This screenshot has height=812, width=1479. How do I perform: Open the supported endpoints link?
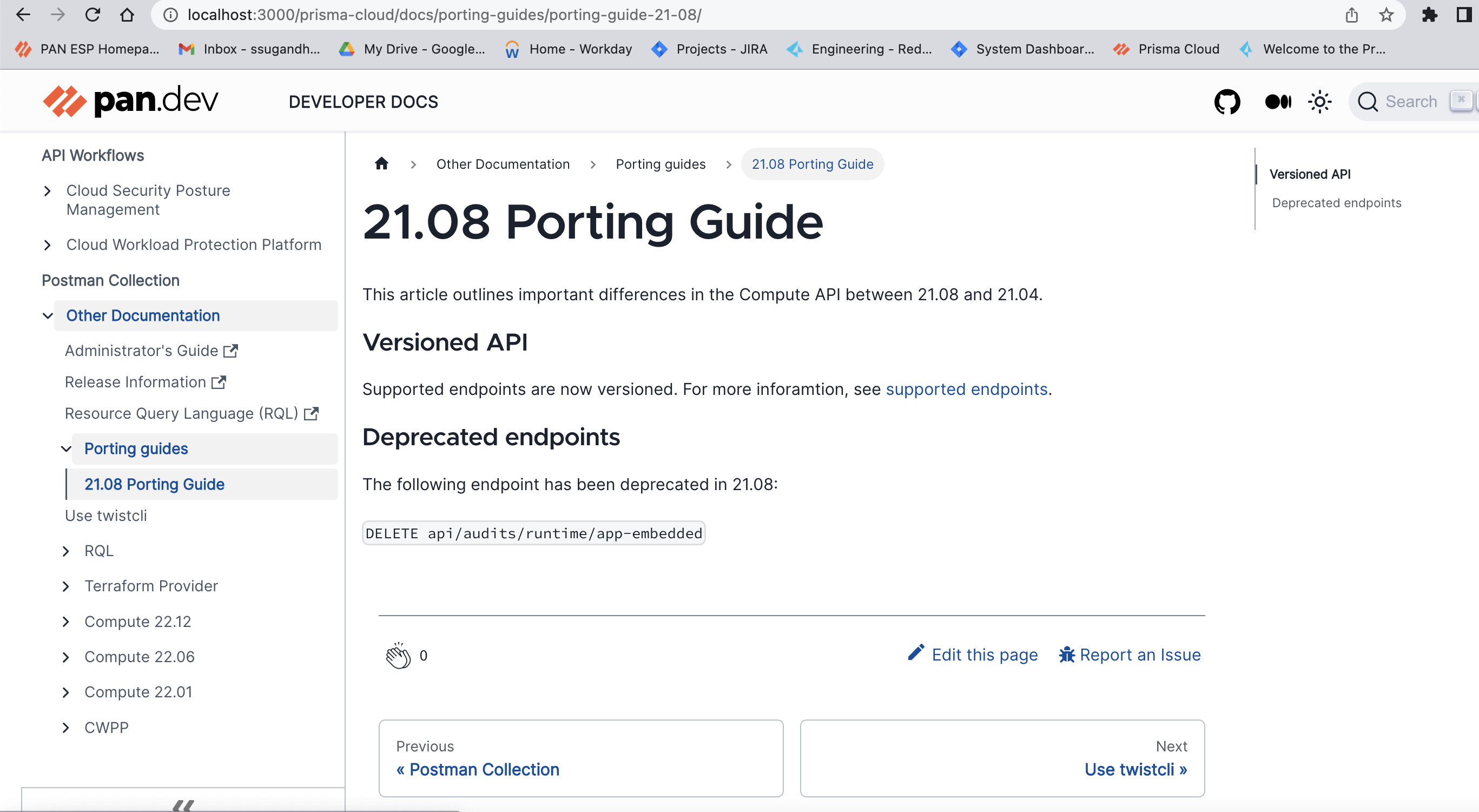coord(966,390)
